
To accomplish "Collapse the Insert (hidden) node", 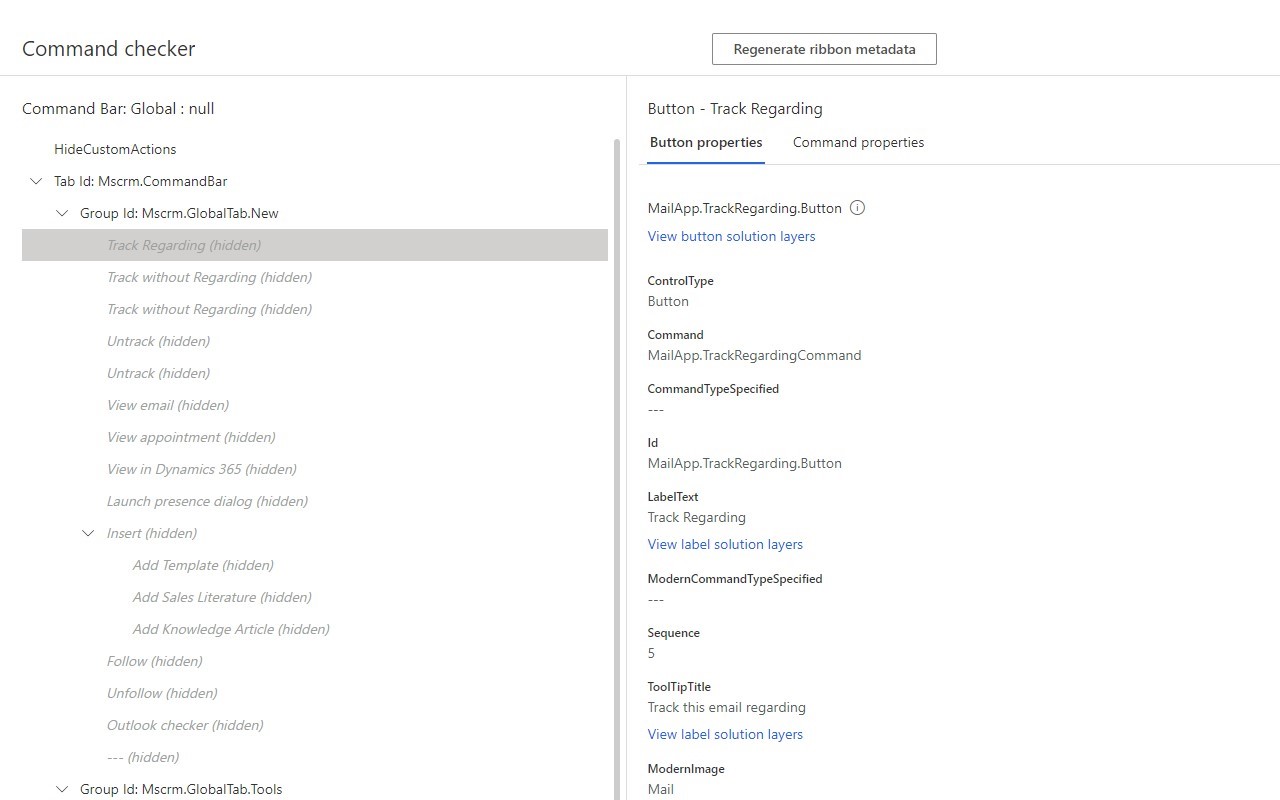I will pyautogui.click(x=87, y=533).
